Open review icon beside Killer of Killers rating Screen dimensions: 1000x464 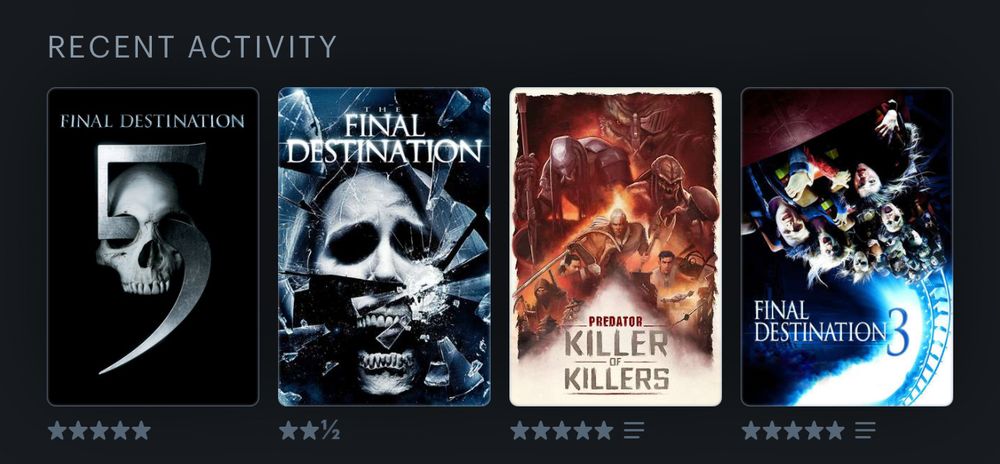634,430
